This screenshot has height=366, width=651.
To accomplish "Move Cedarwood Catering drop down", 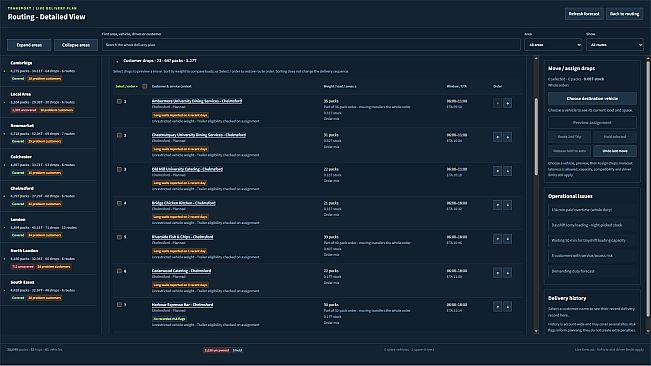I will pos(507,273).
